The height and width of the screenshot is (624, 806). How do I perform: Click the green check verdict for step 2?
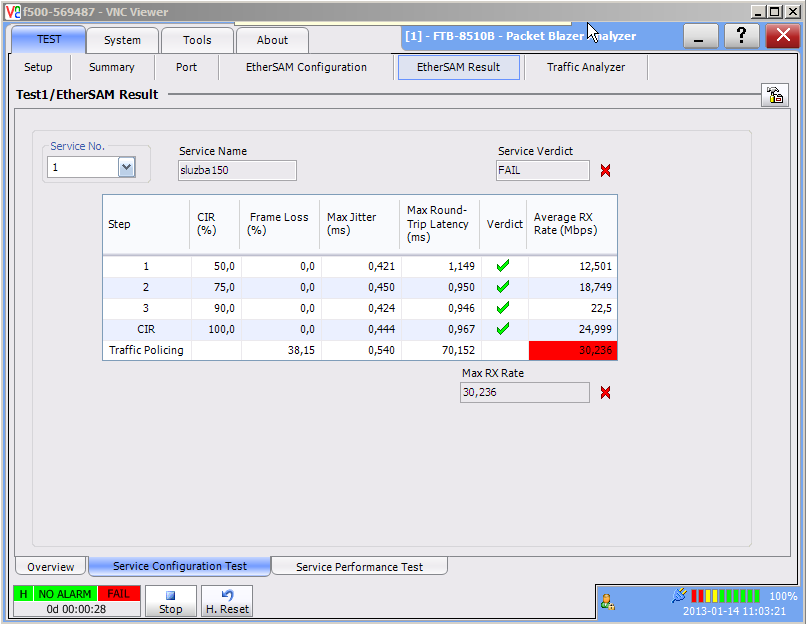[503, 287]
